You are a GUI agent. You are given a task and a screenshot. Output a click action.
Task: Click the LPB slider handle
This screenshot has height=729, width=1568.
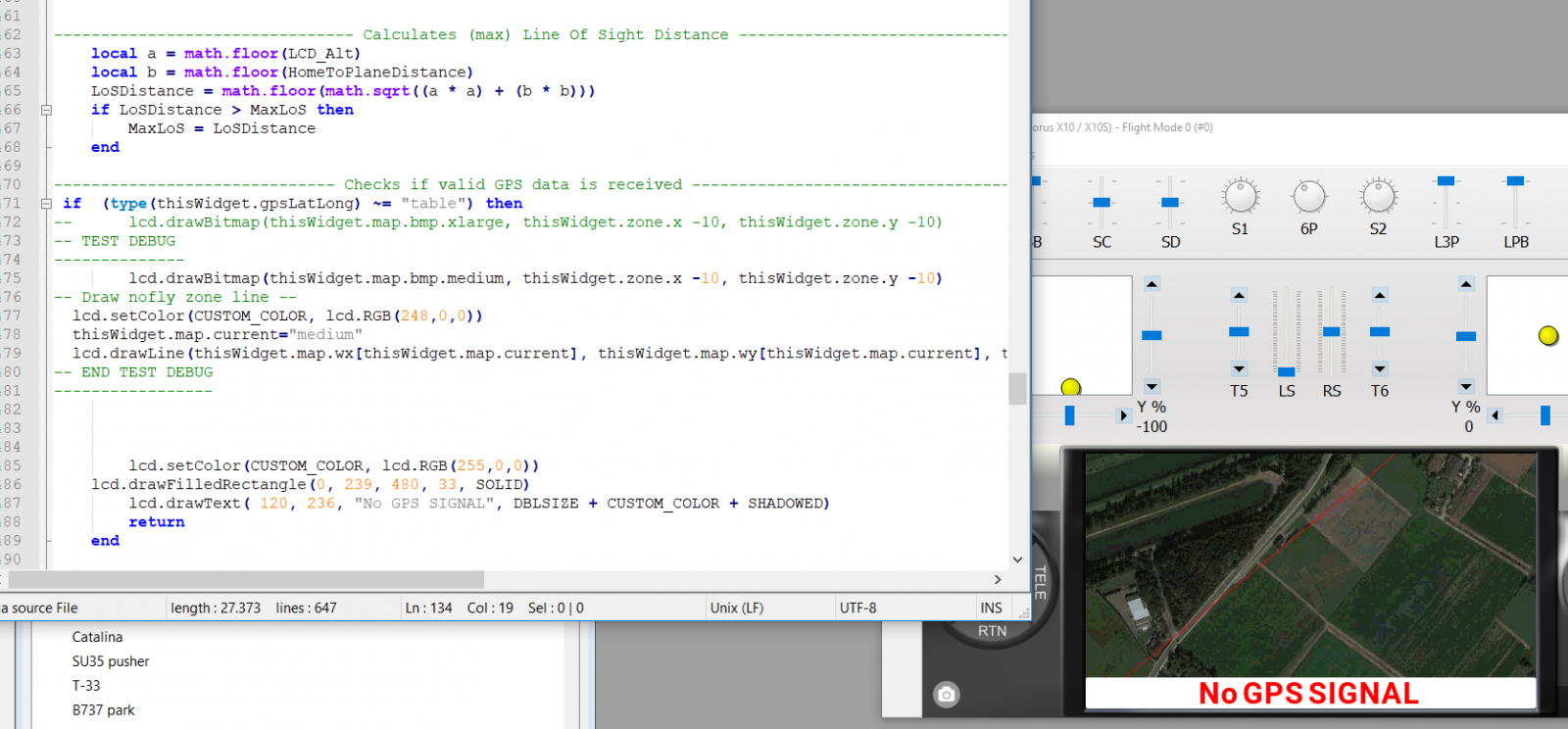(1515, 181)
